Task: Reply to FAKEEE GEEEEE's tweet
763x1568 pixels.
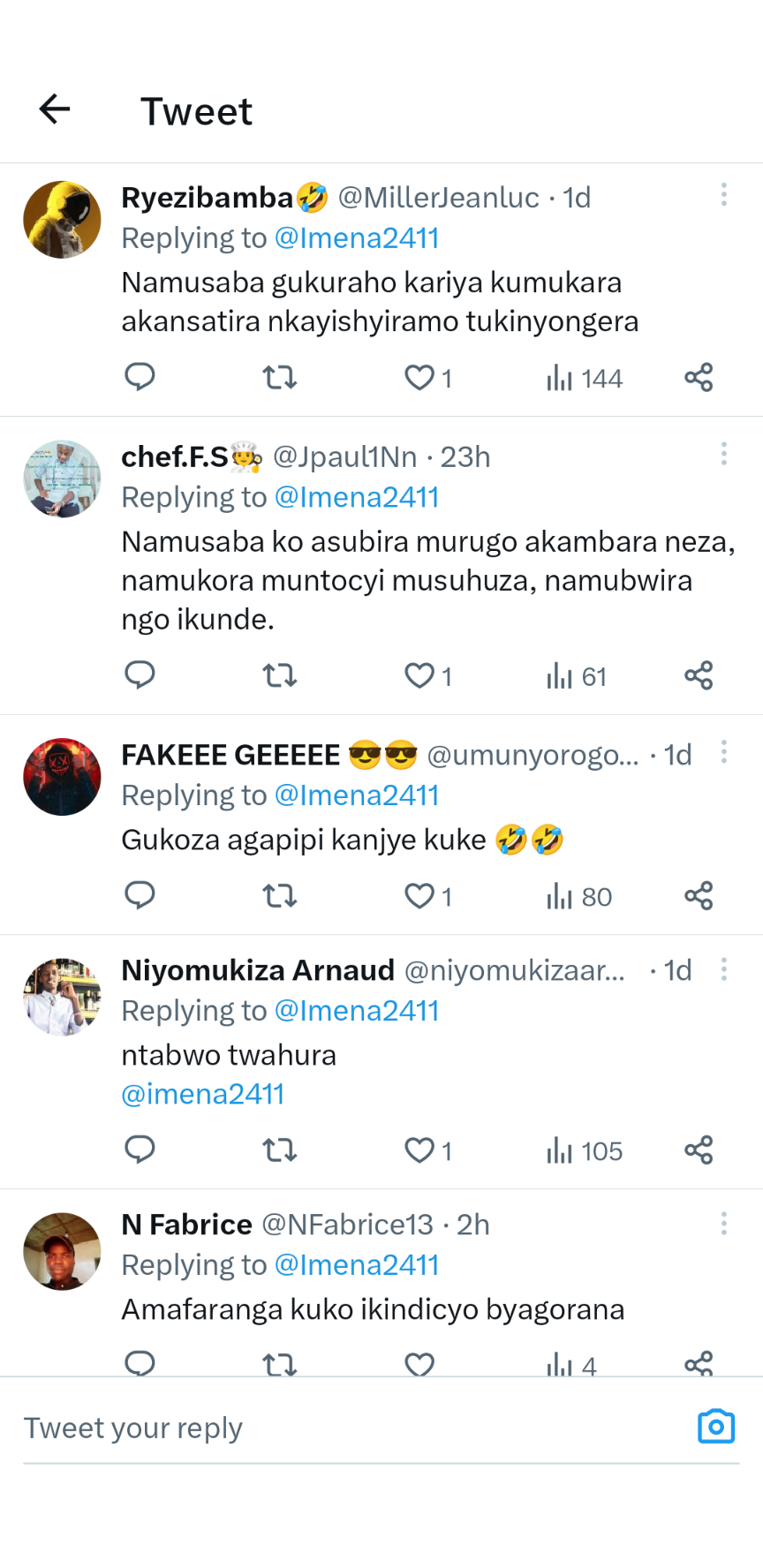Action: (x=140, y=896)
